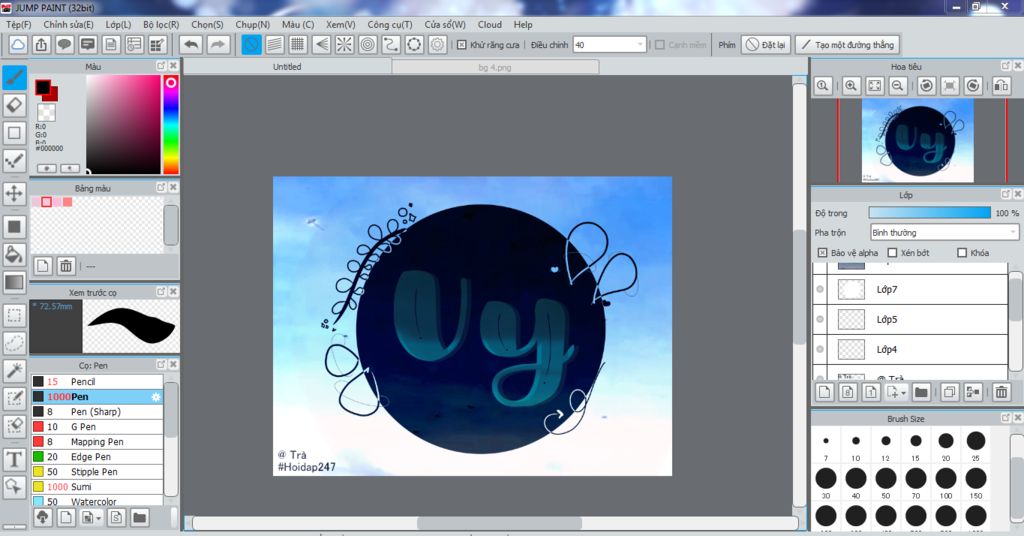Fit canvas to window in navigator

874,86
